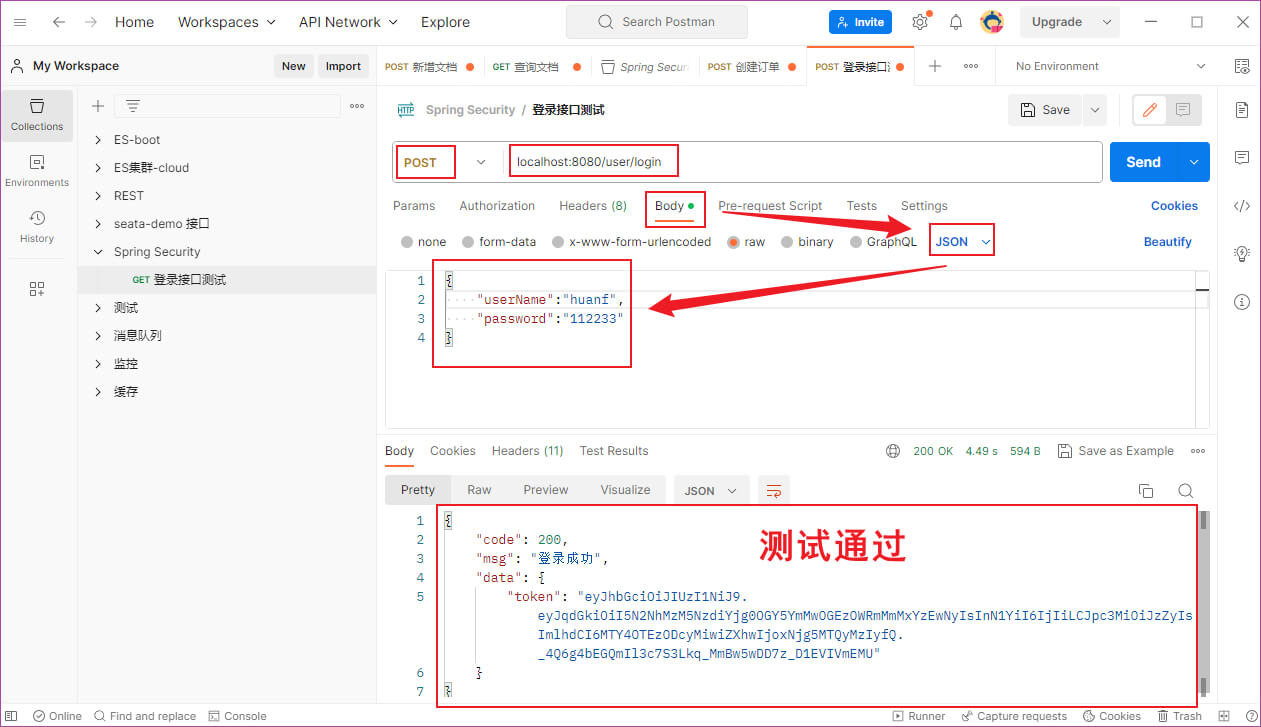
Task: Open the configure sidebar grid icon
Action: click(x=37, y=289)
